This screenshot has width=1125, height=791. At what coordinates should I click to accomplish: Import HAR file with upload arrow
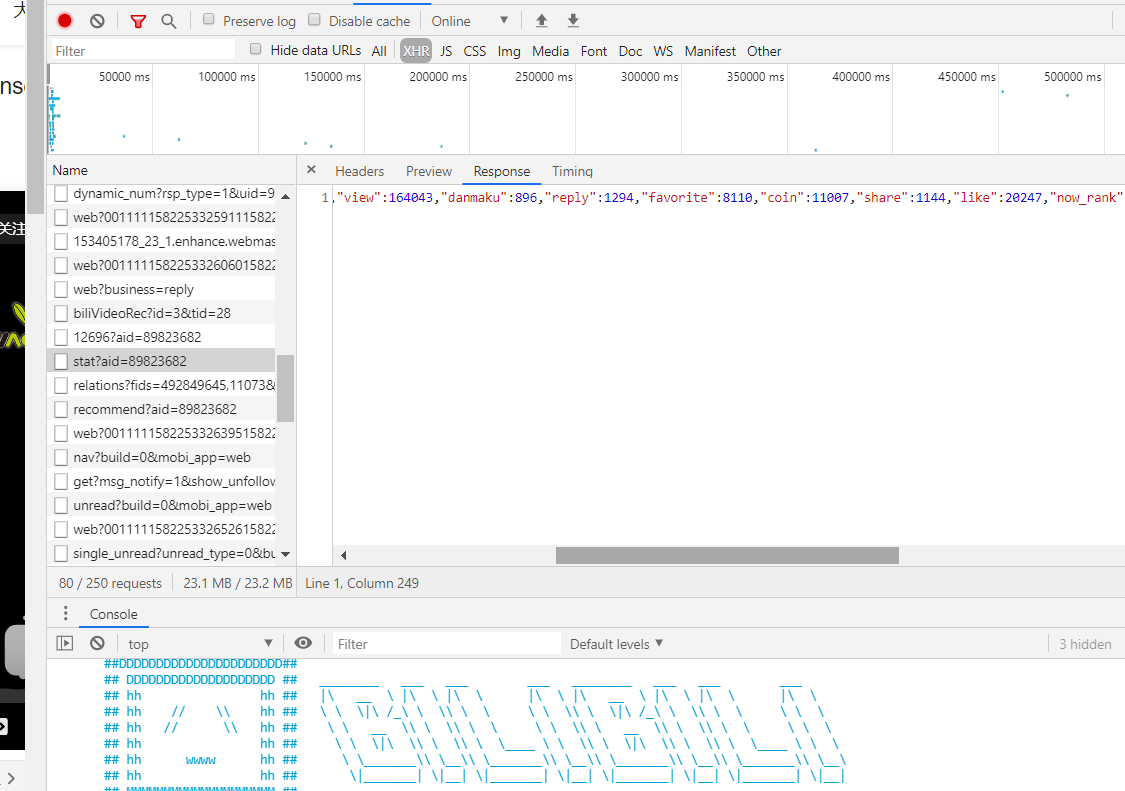pyautogui.click(x=542, y=21)
